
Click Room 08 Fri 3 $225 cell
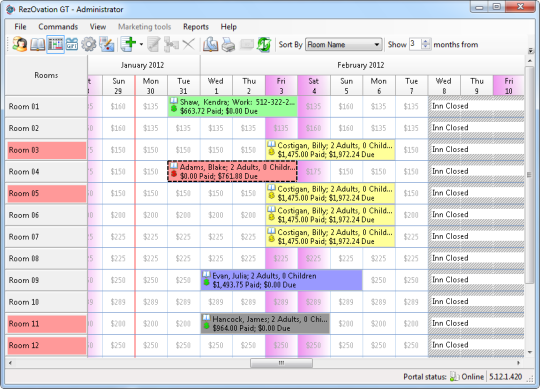281,259
